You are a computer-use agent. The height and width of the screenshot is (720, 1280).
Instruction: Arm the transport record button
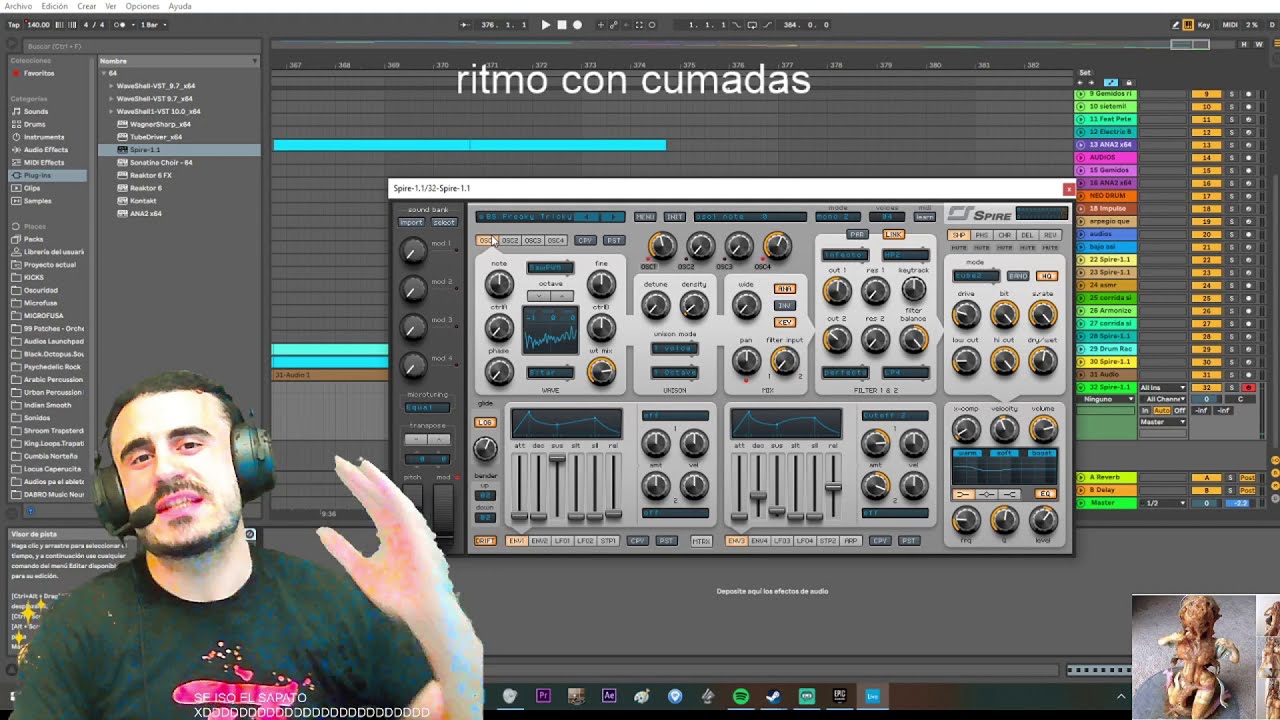pyautogui.click(x=577, y=25)
